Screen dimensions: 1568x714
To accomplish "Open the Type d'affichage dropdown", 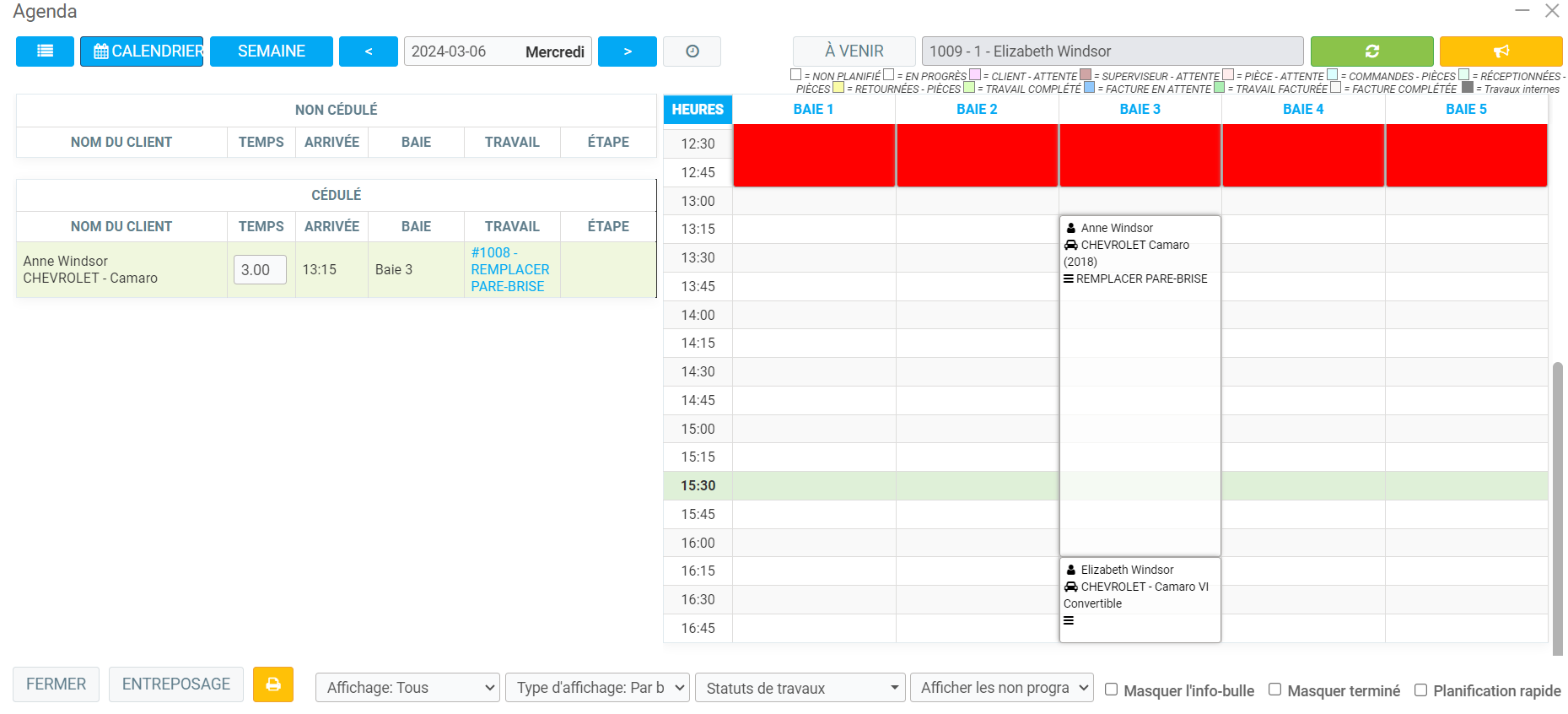I will pyautogui.click(x=597, y=688).
